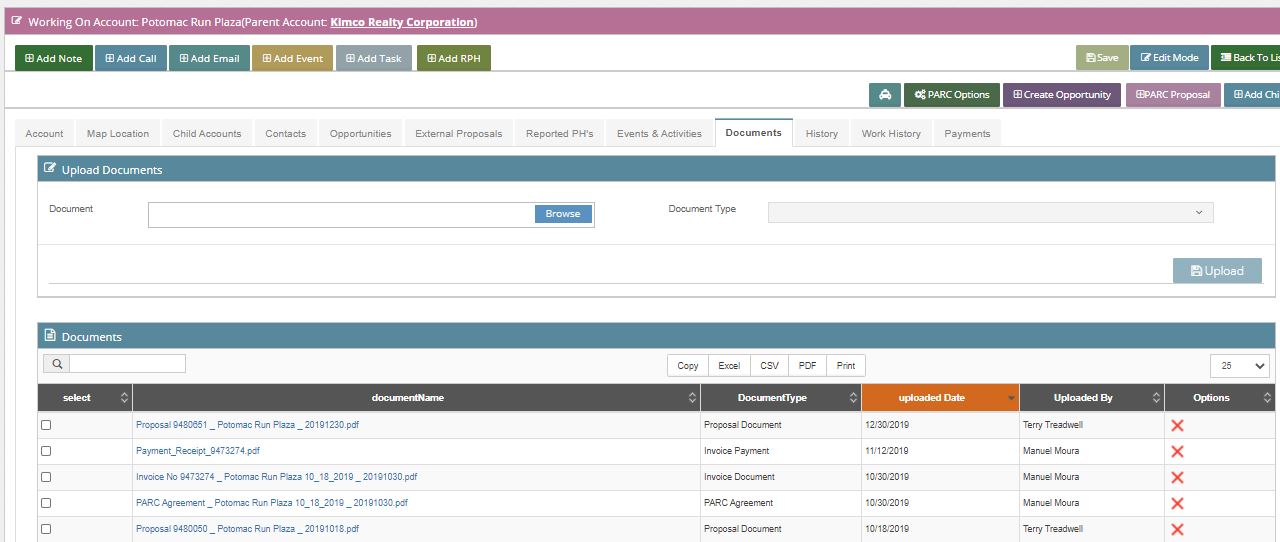Delete the PARC Agreement document via red X
Image resolution: width=1280 pixels, height=542 pixels.
(1177, 503)
